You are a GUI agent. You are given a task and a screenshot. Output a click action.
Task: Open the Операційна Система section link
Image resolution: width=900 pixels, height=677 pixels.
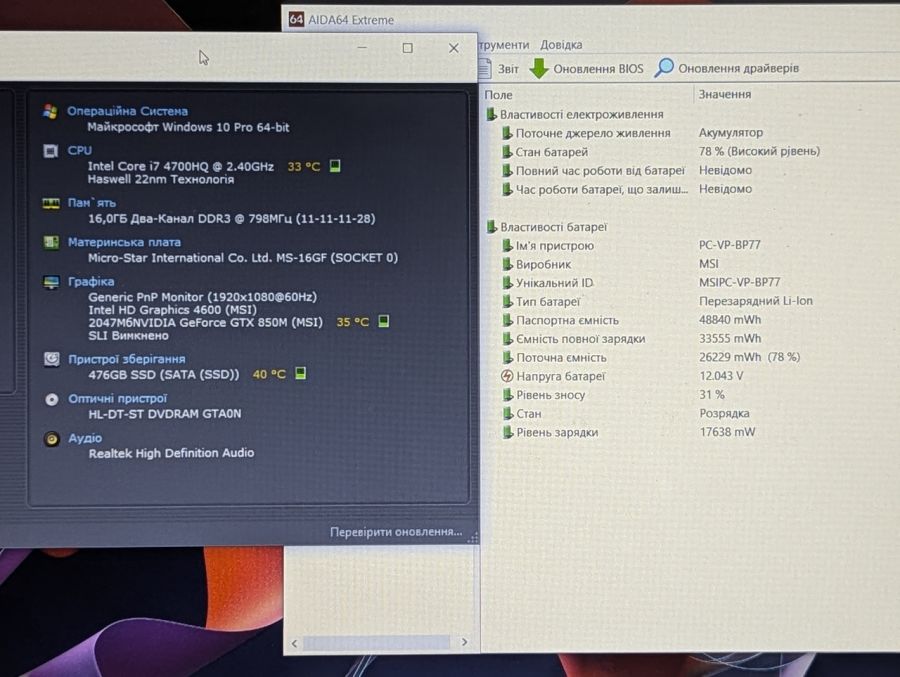pyautogui.click(x=127, y=111)
